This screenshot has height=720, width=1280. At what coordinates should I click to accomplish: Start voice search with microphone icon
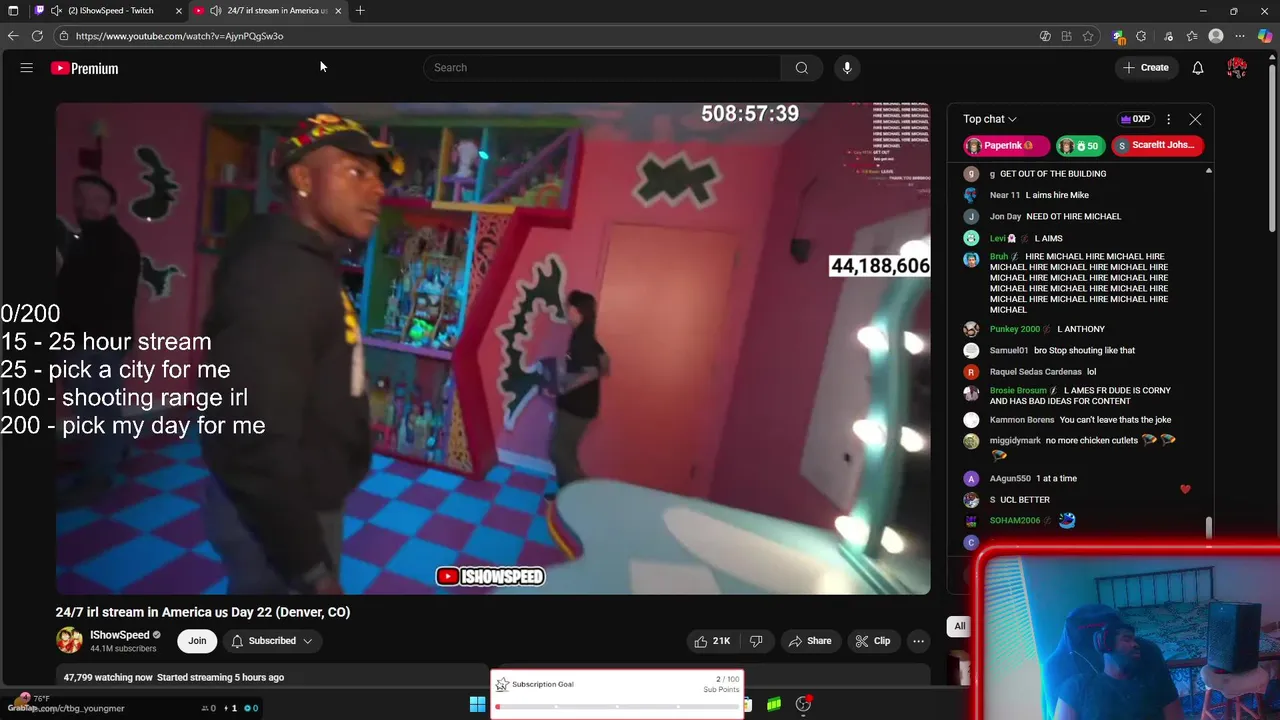click(847, 68)
